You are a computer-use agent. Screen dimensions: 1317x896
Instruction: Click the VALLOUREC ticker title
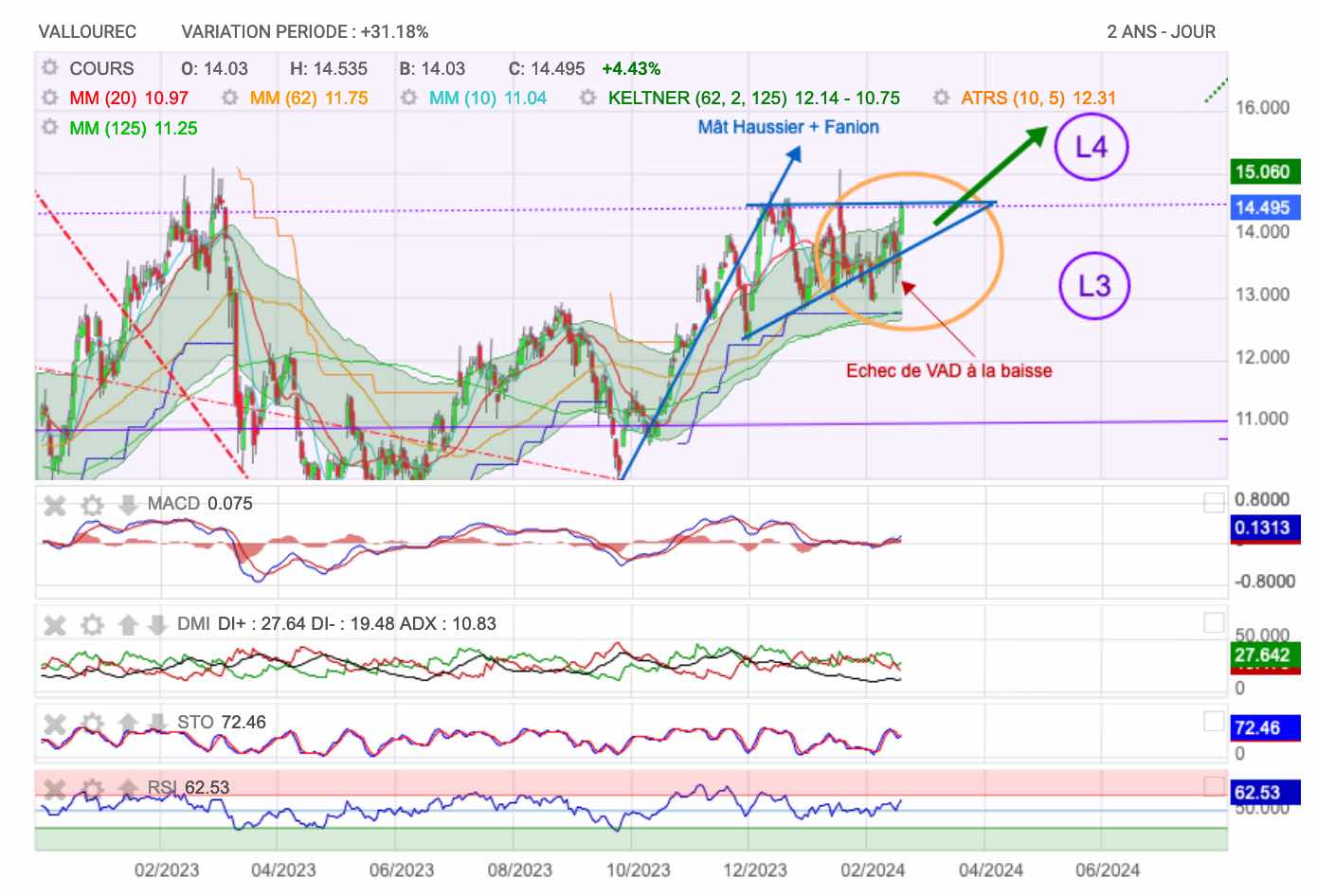pyautogui.click(x=87, y=31)
